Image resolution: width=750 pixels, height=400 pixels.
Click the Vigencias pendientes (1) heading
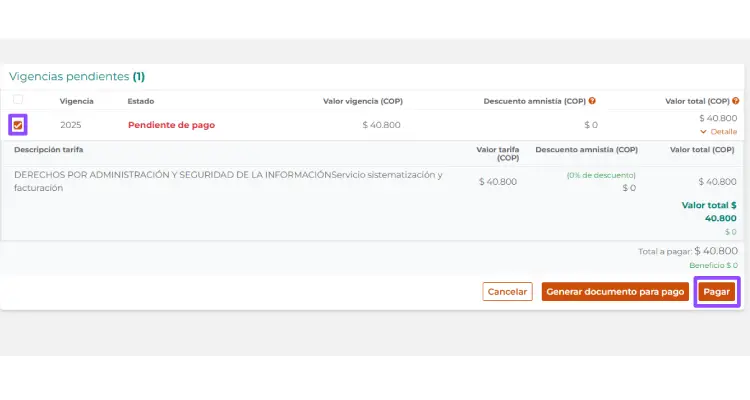point(77,76)
